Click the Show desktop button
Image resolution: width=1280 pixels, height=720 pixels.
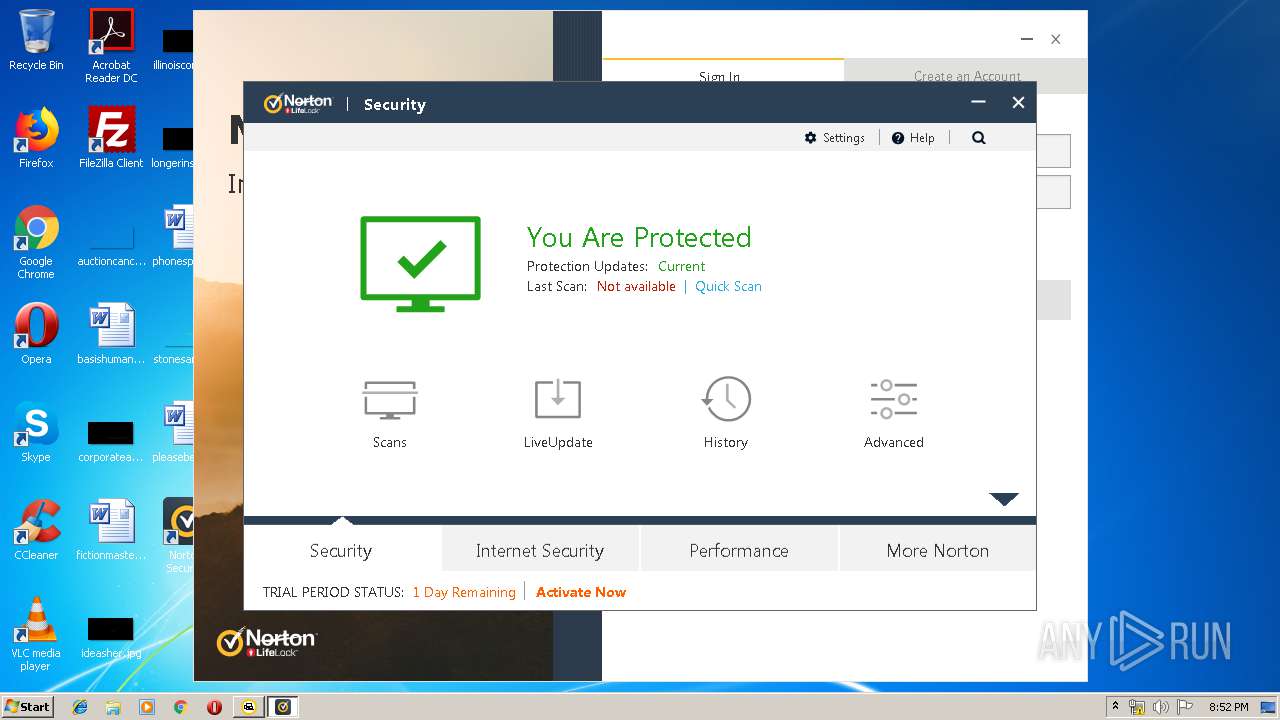(1269, 707)
